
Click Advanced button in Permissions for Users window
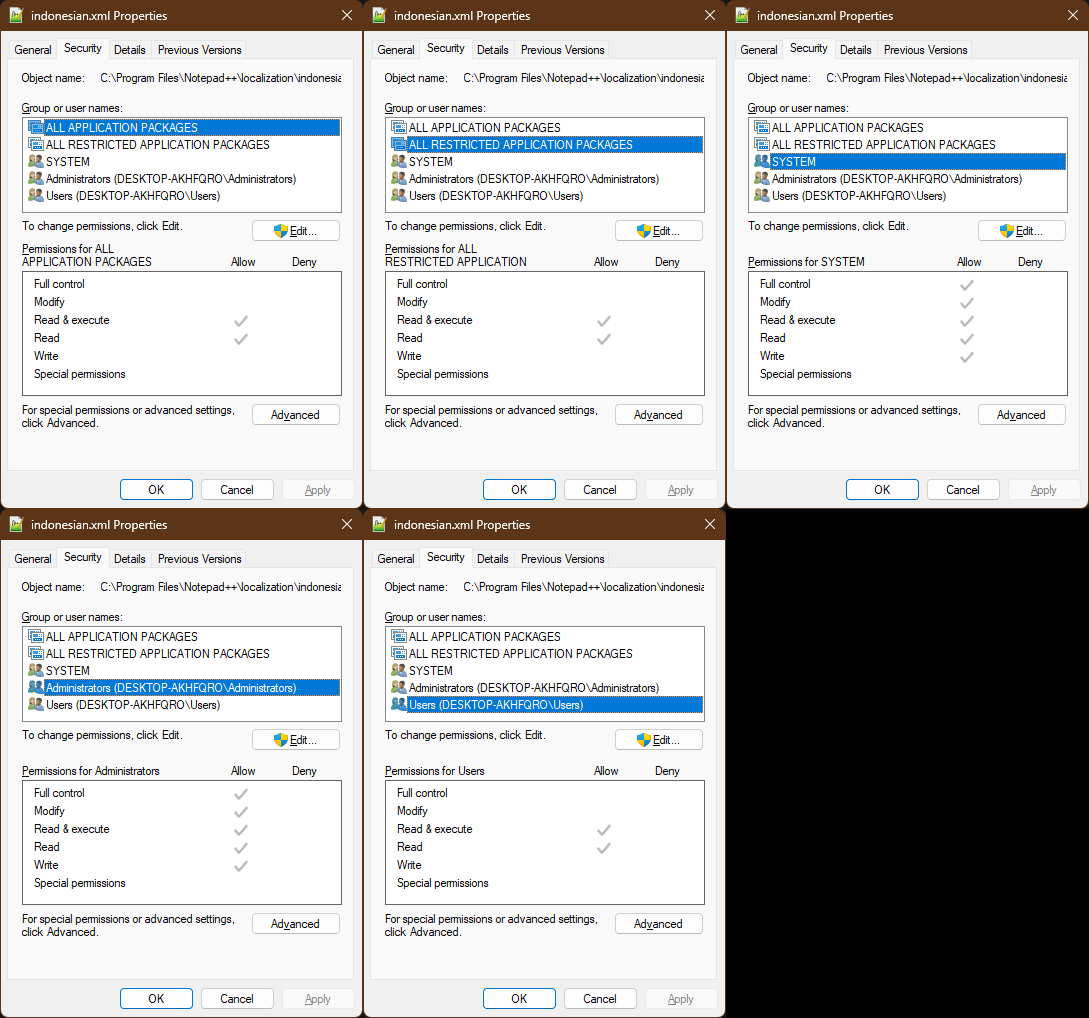pos(658,924)
